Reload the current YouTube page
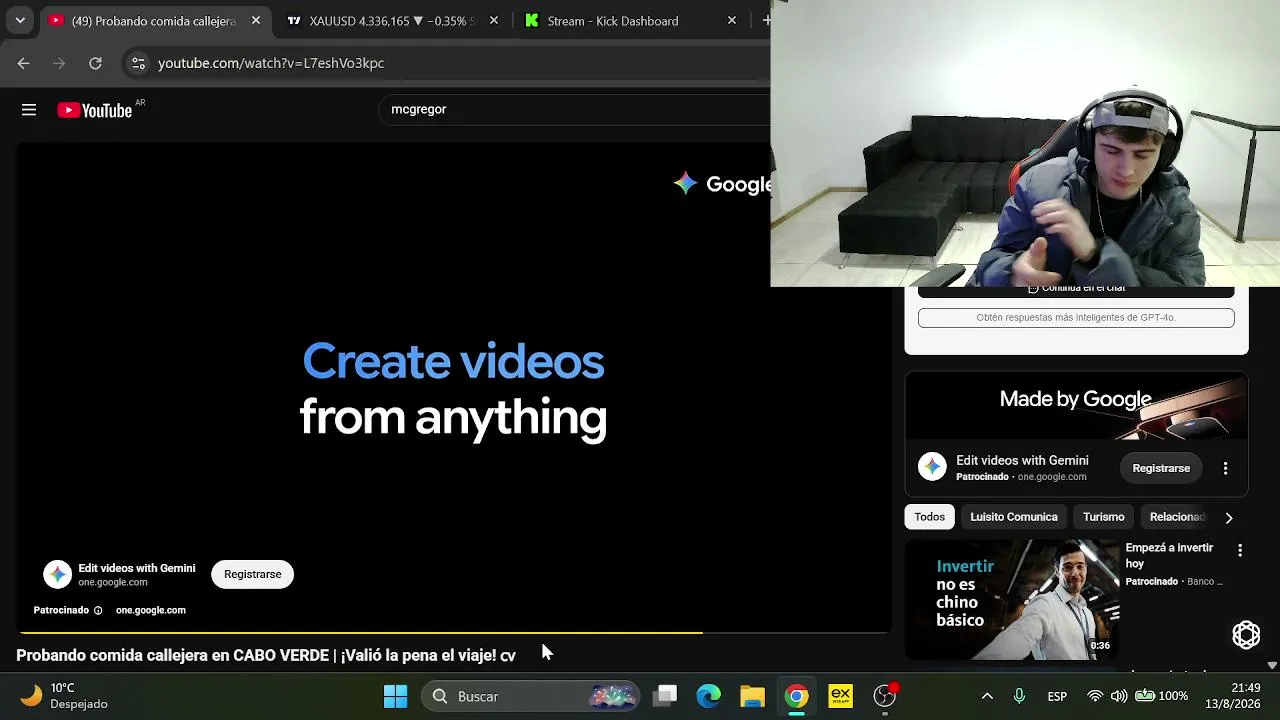This screenshot has width=1280, height=720. click(95, 63)
